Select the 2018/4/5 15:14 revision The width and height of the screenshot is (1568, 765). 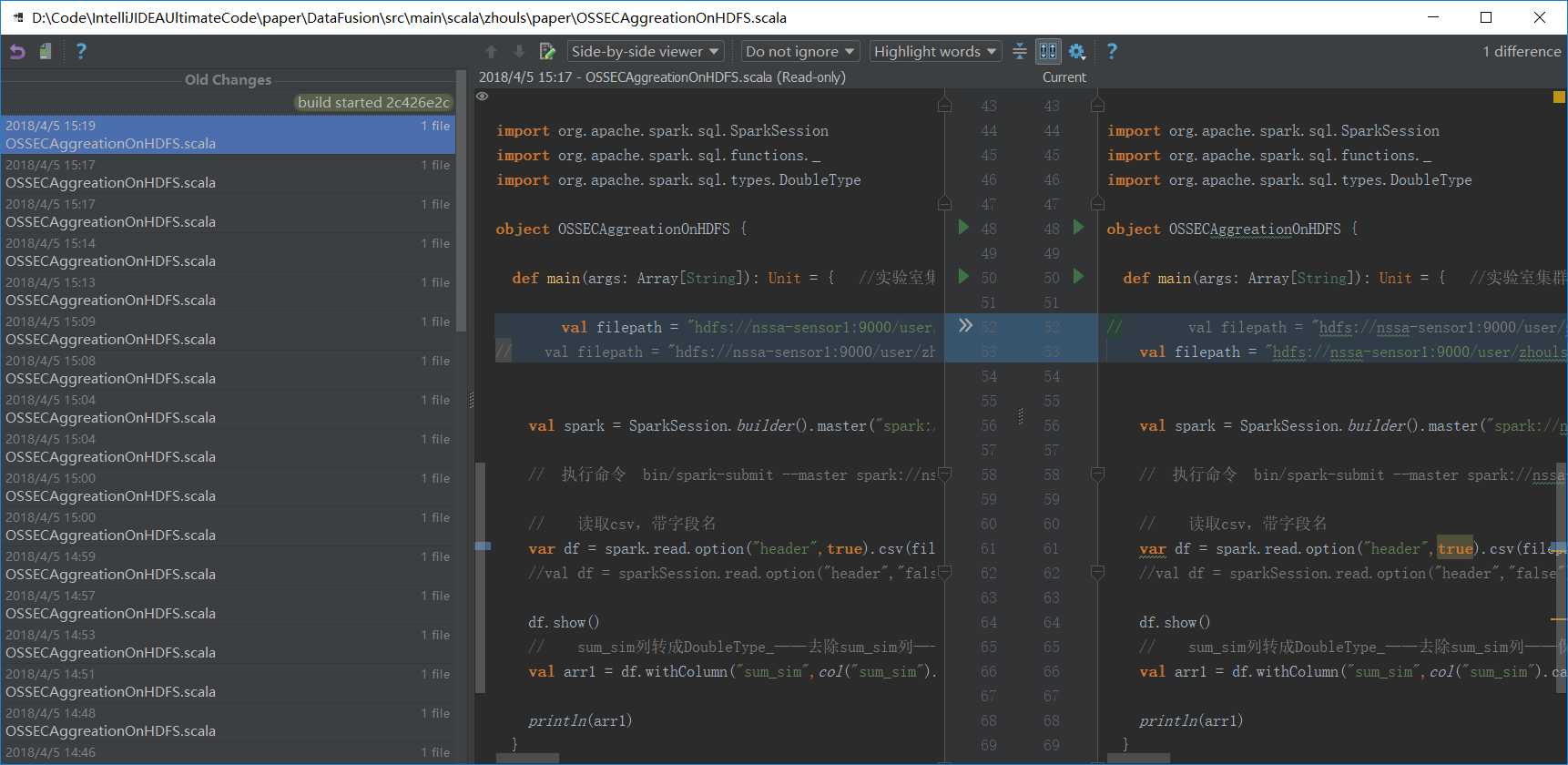[x=228, y=252]
